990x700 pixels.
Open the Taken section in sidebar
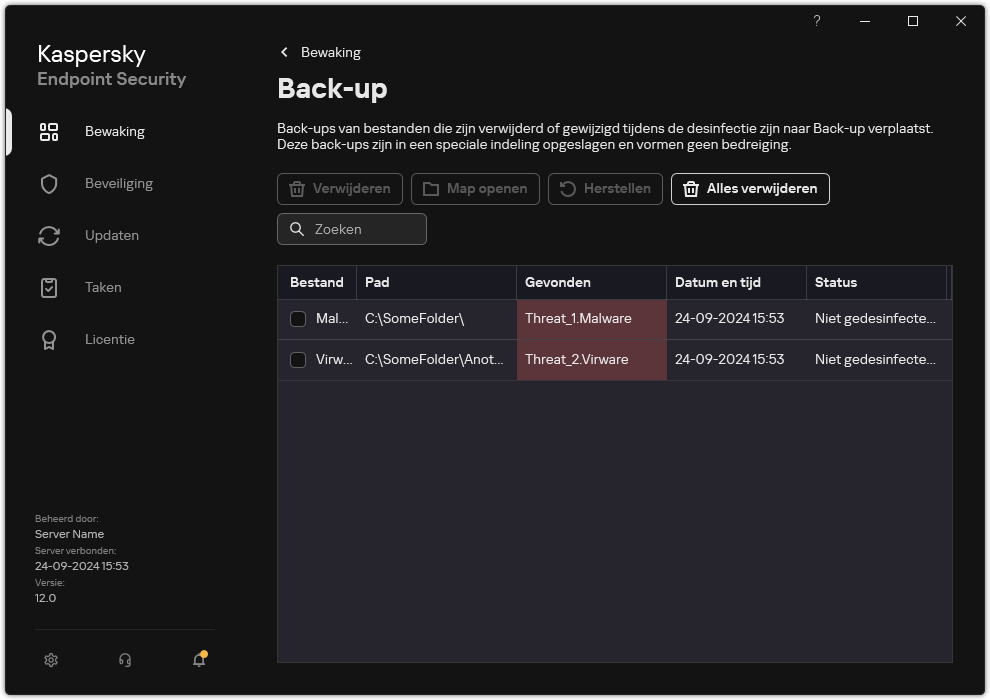[103, 287]
